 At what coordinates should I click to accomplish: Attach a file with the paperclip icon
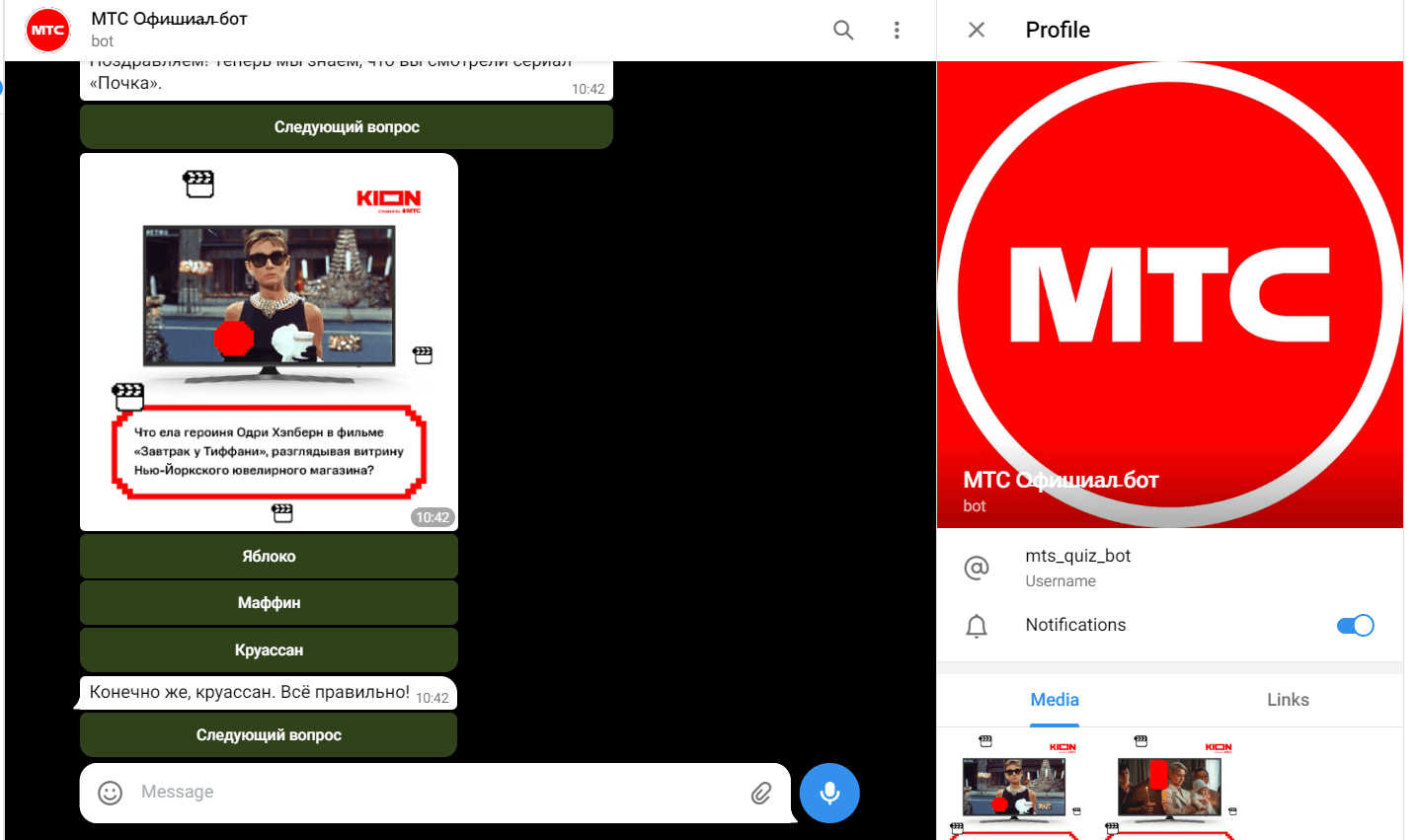point(760,793)
